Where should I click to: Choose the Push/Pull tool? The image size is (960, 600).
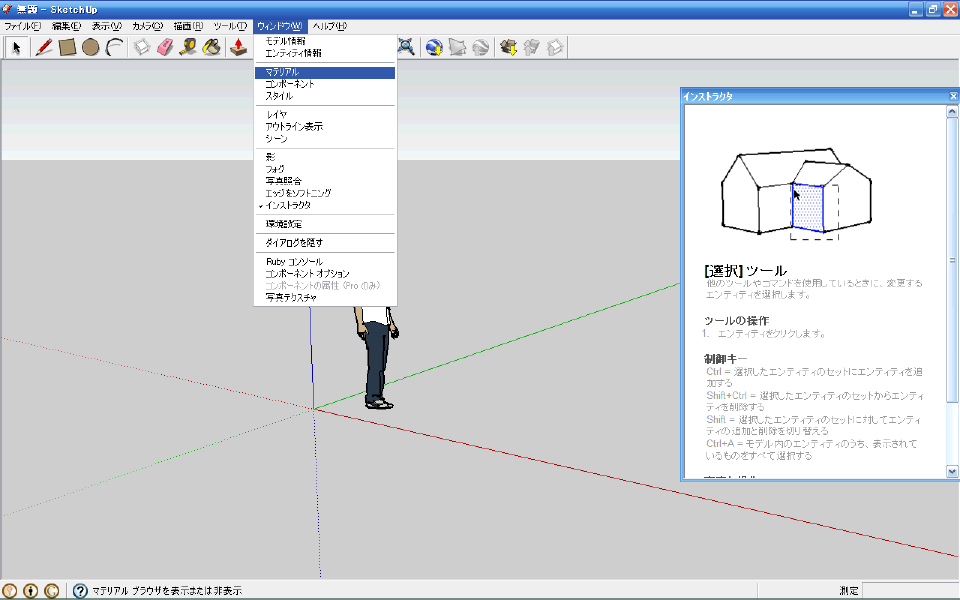click(x=238, y=47)
